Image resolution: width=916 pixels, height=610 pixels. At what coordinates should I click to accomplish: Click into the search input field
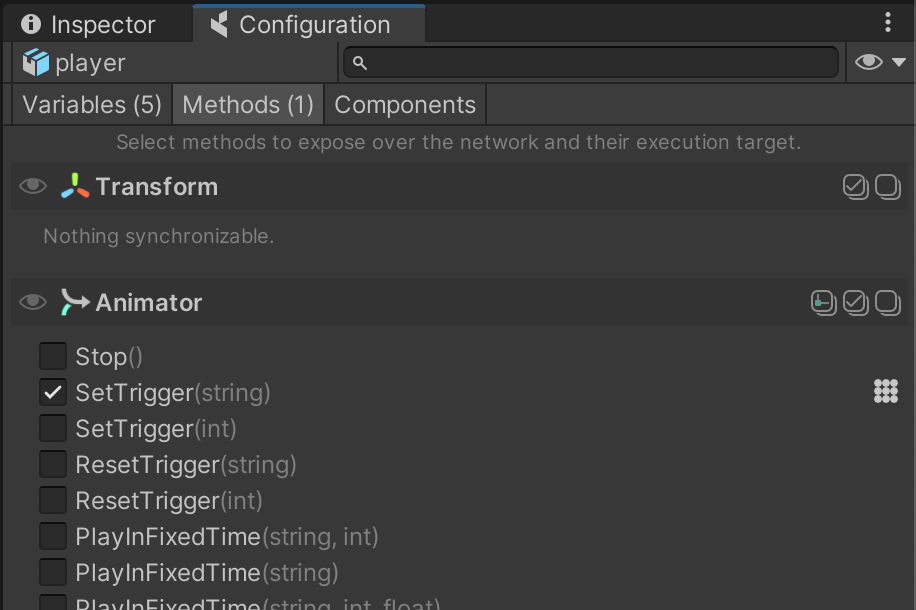(x=600, y=63)
